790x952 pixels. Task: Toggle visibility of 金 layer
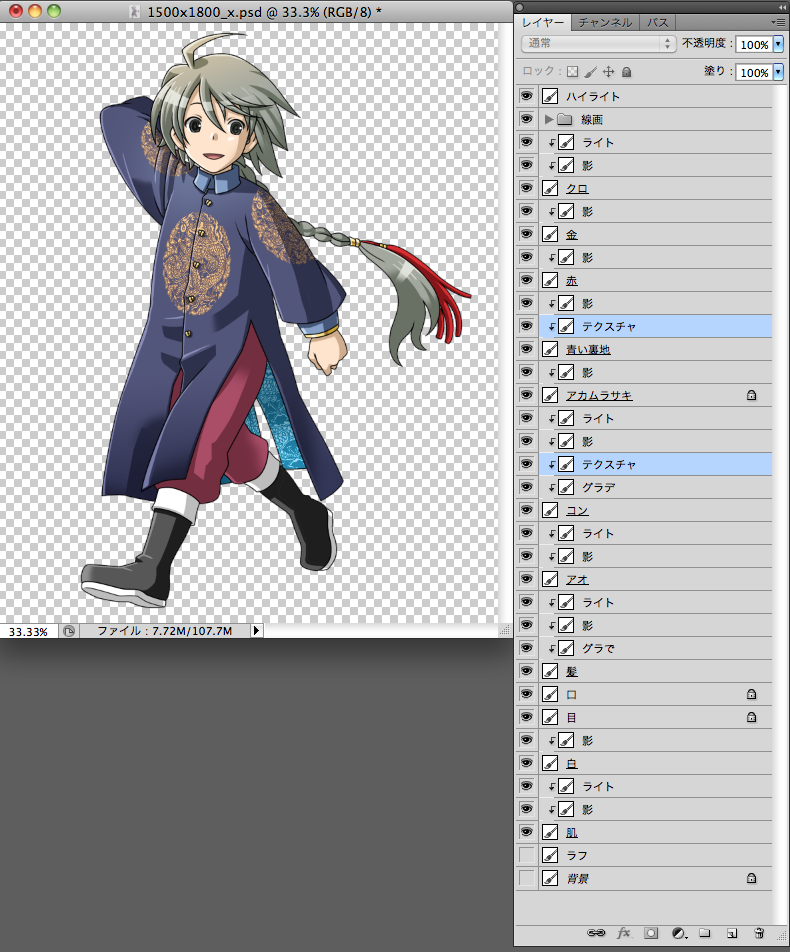[x=526, y=234]
